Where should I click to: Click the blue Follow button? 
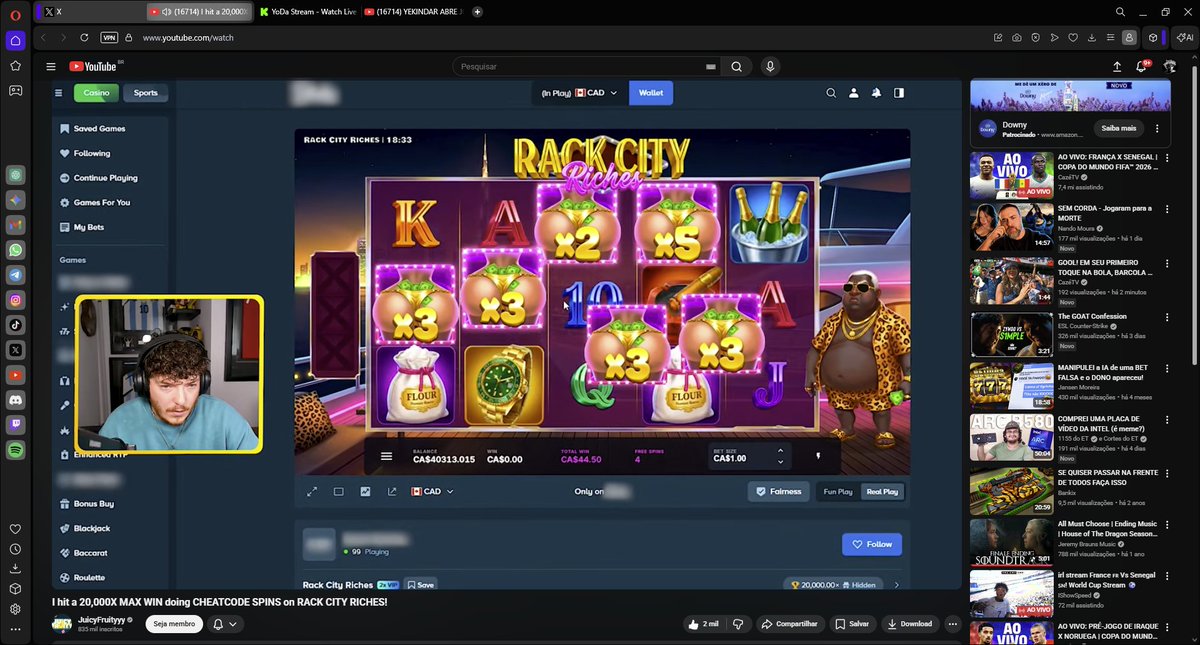pyautogui.click(x=872, y=544)
